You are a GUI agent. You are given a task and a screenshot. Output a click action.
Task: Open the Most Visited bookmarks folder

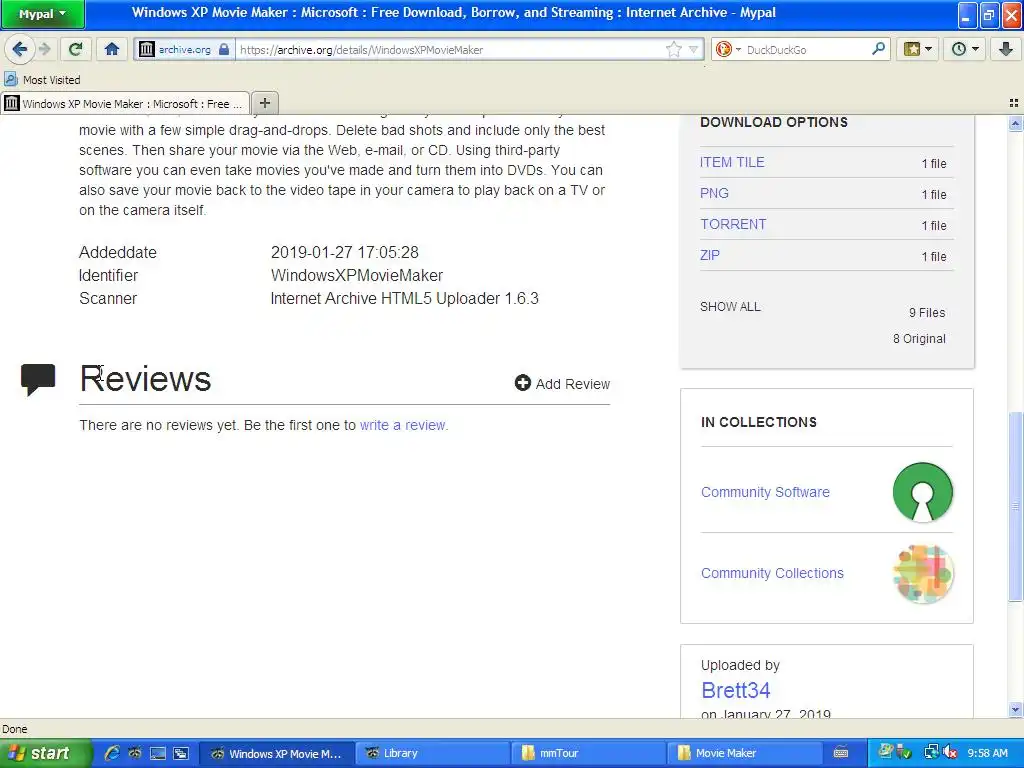(42, 80)
